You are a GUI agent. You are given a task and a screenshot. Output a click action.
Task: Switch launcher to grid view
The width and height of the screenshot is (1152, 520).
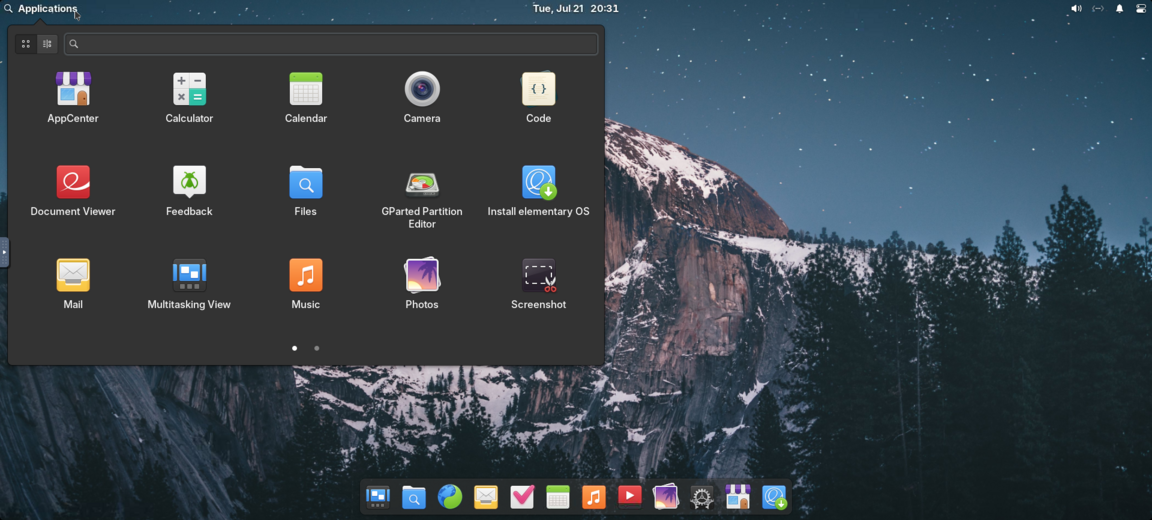click(26, 44)
